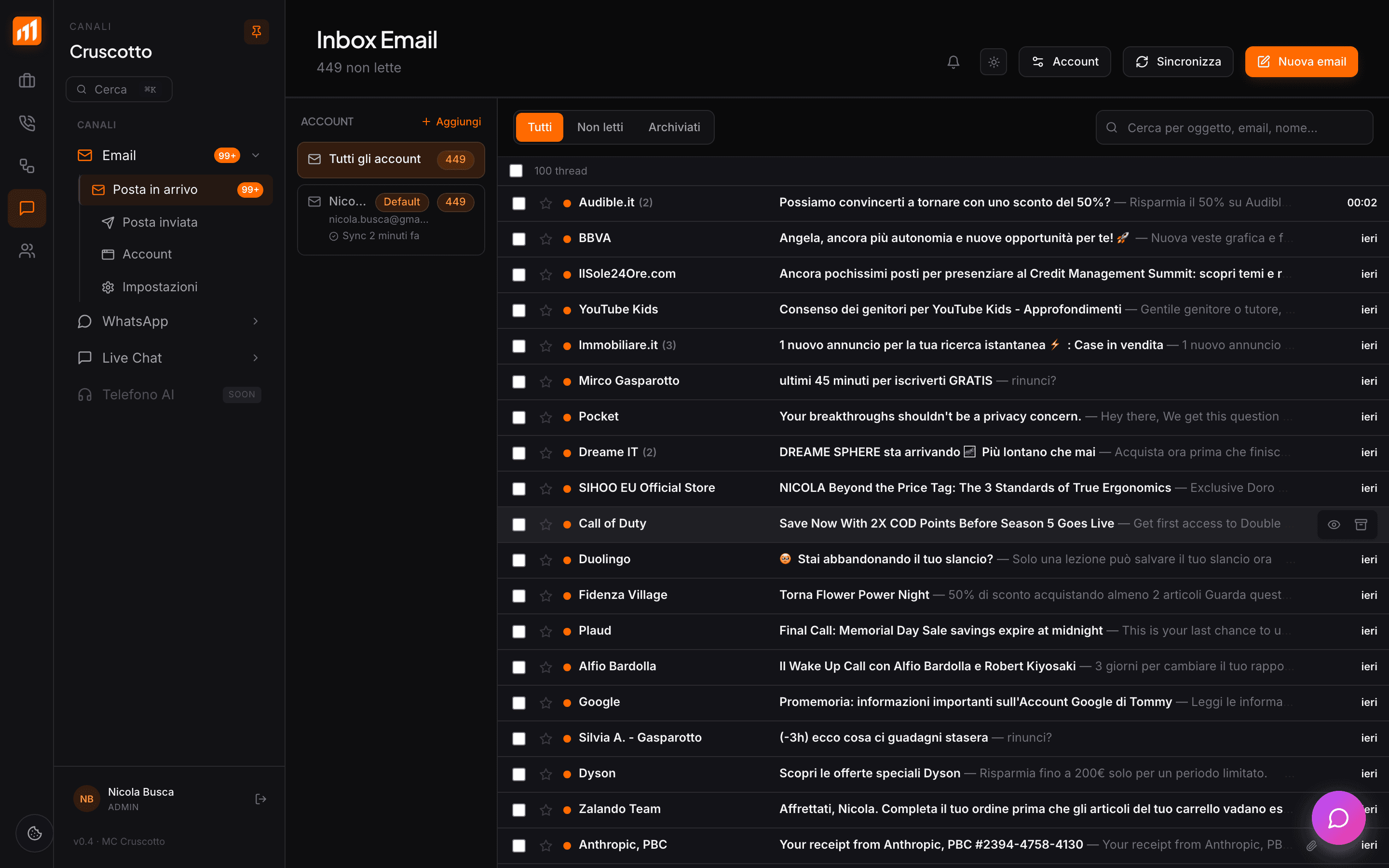Check the Mirco Gasparotto email checkbox

click(x=519, y=382)
